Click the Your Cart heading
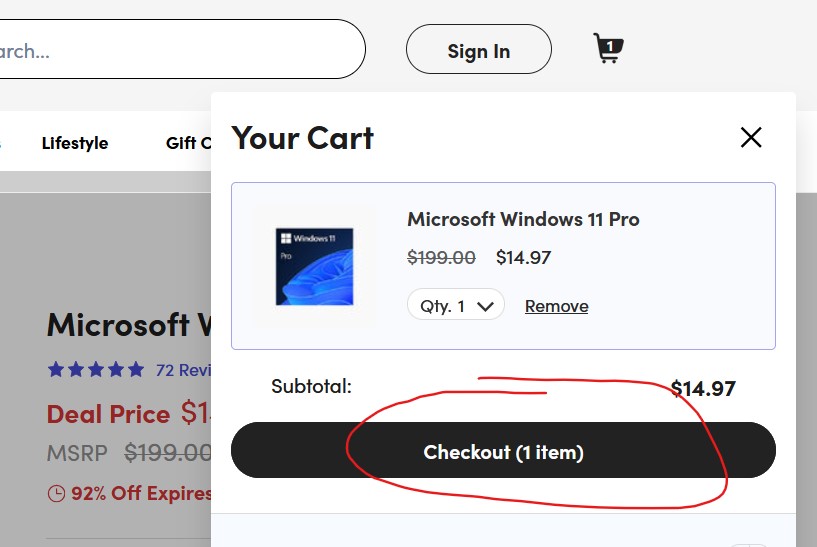The image size is (817, 547). pyautogui.click(x=302, y=138)
